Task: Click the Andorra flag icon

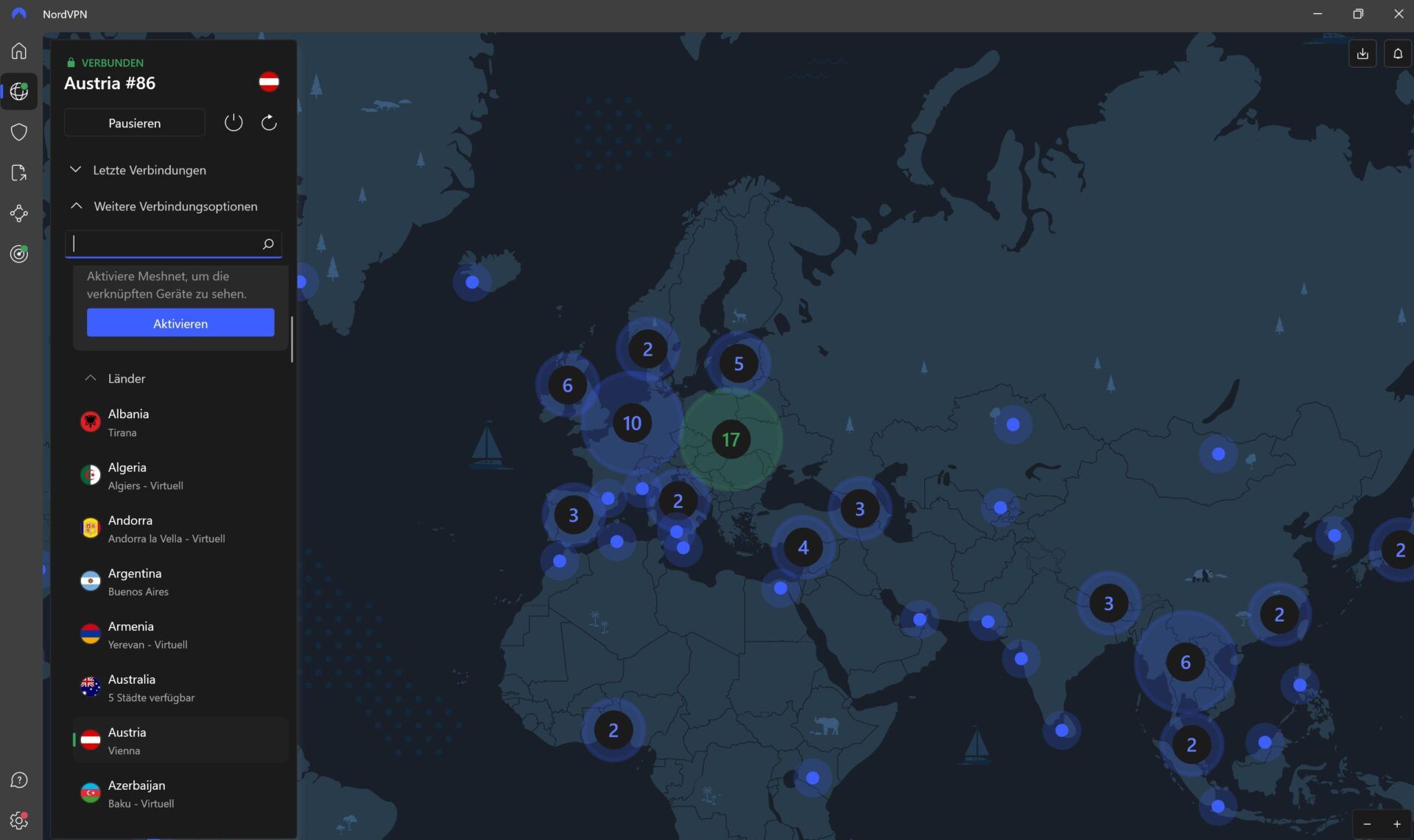Action: (x=90, y=528)
